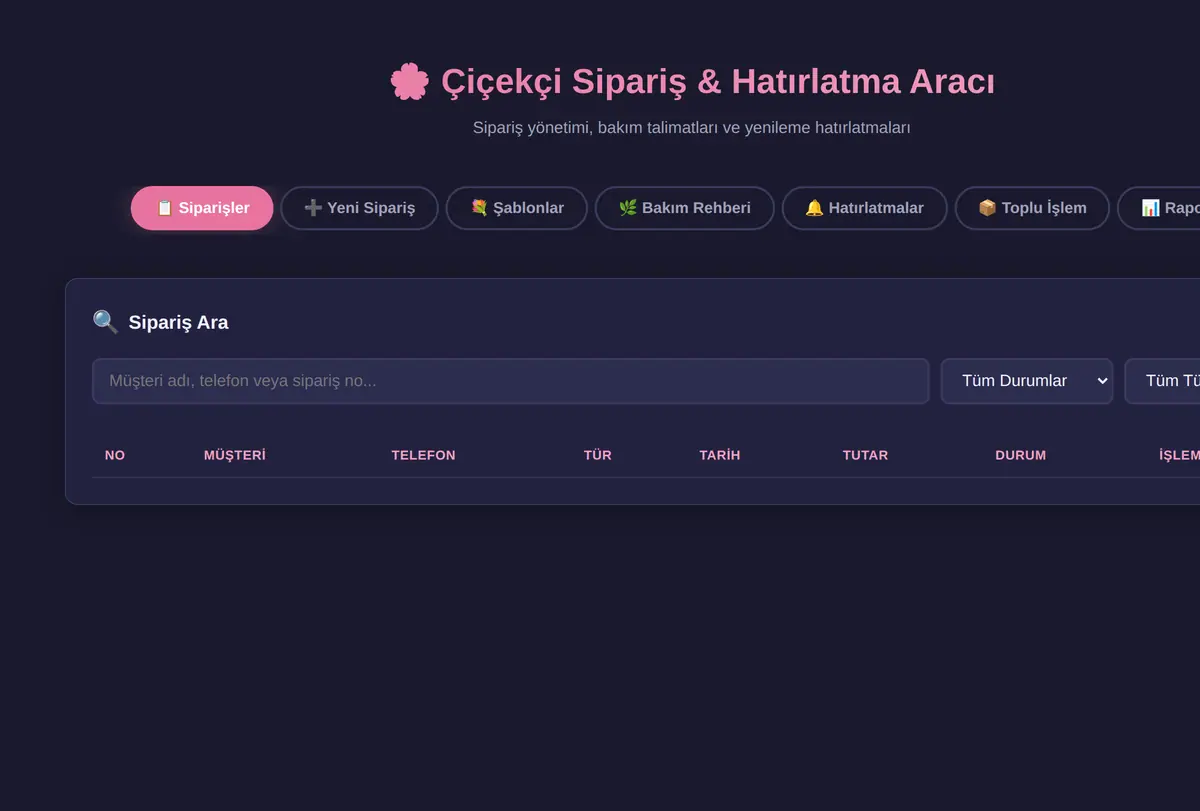The width and height of the screenshot is (1200, 811).
Task: Open the Siparişler tab
Action: (x=202, y=208)
